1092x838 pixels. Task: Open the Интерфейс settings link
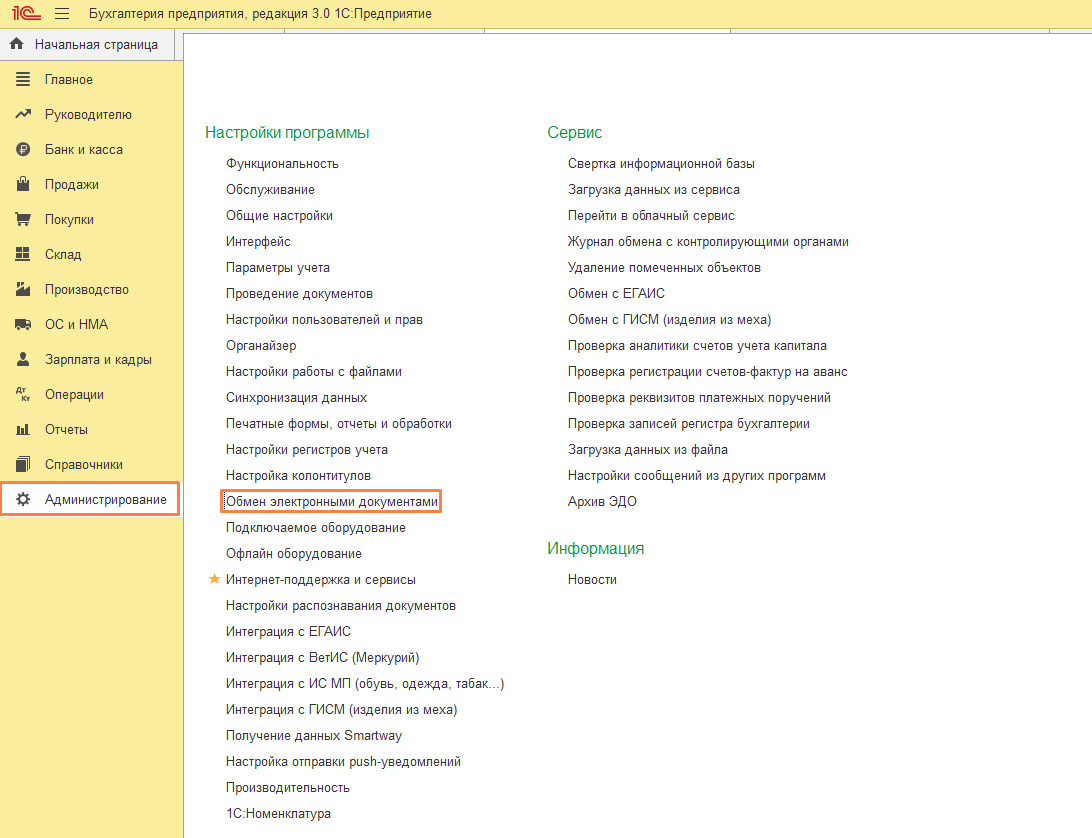(258, 242)
